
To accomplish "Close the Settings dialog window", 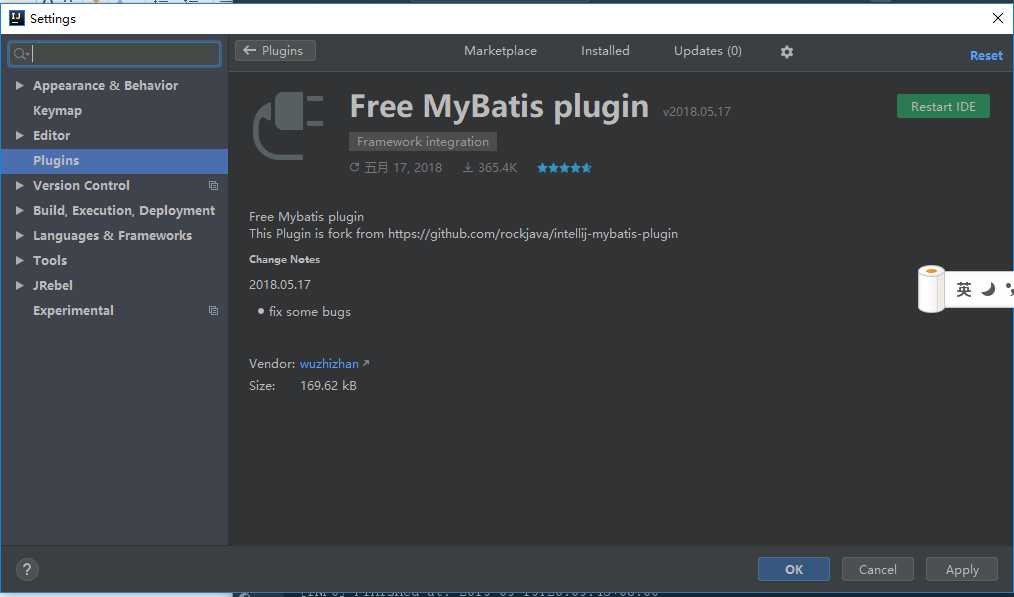I will pyautogui.click(x=998, y=18).
